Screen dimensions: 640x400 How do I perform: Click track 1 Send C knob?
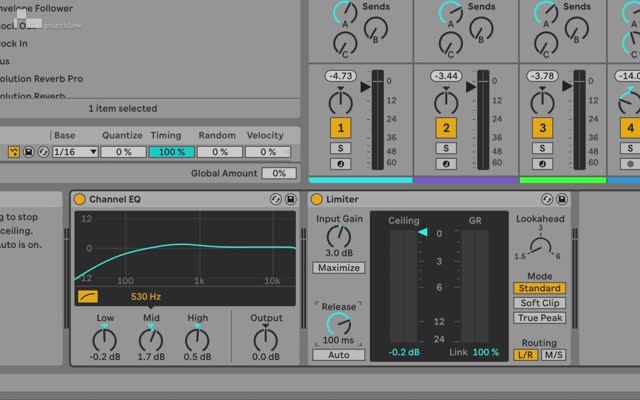345,44
